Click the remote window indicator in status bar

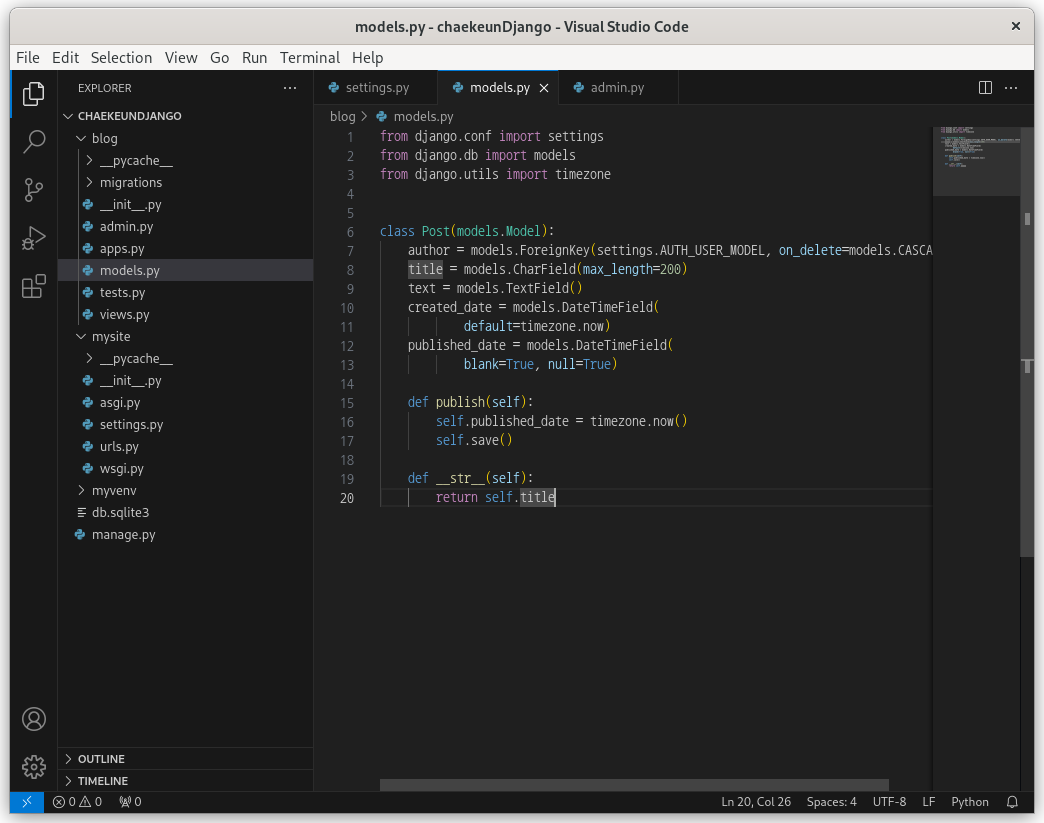pos(27,802)
